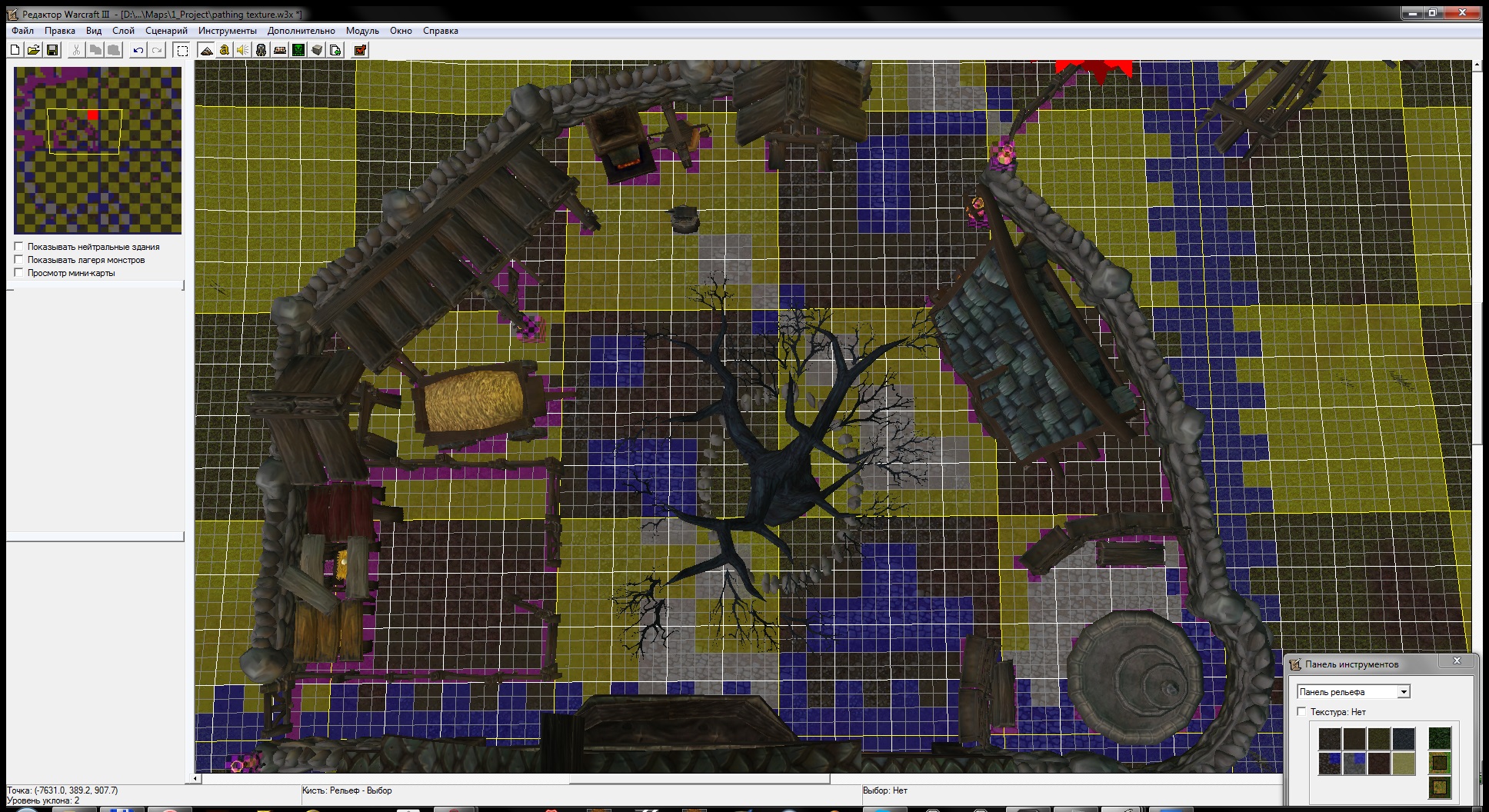Screen dimensions: 1489x812
Task: Open the Файл menu
Action: click(x=22, y=31)
